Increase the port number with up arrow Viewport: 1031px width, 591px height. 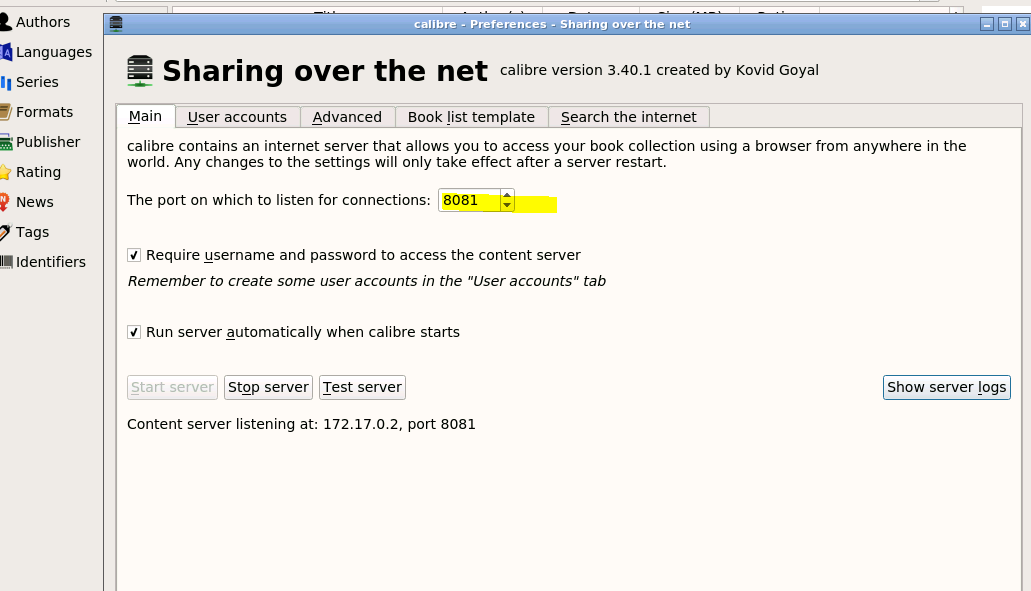click(507, 195)
